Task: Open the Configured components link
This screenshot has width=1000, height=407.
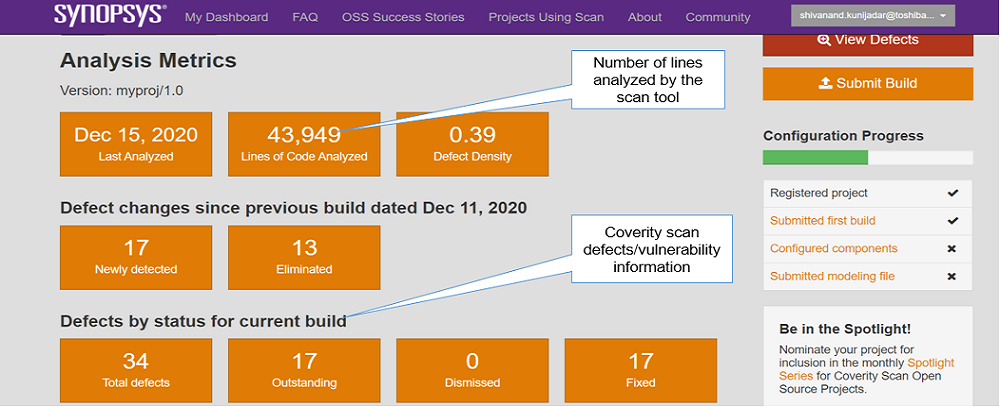Action: tap(834, 248)
